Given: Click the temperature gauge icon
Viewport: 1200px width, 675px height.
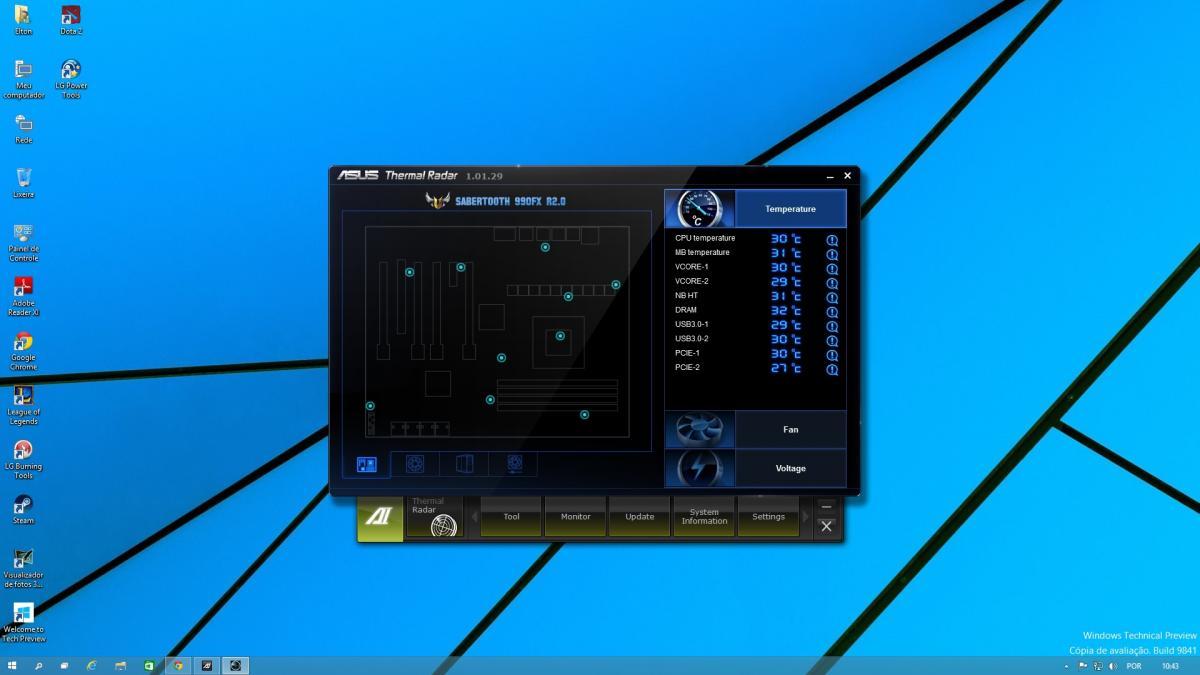Looking at the screenshot, I should click(x=699, y=209).
